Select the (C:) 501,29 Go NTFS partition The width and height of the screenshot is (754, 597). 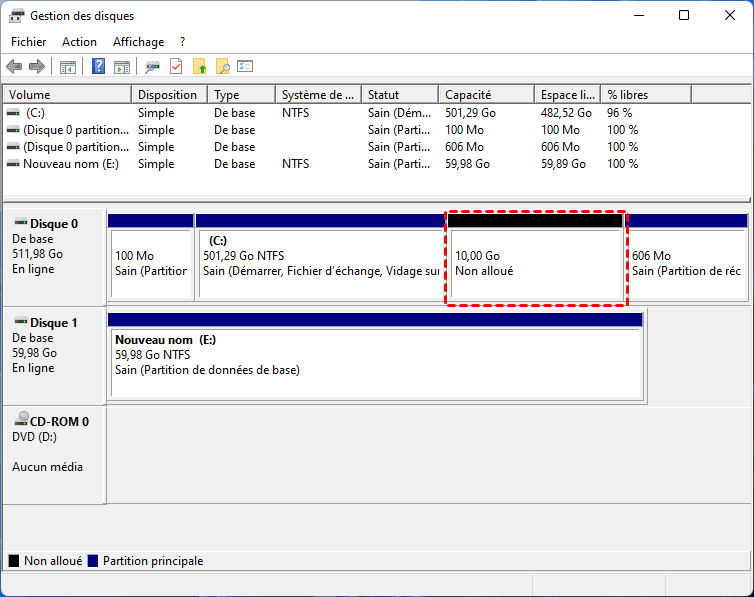click(320, 264)
